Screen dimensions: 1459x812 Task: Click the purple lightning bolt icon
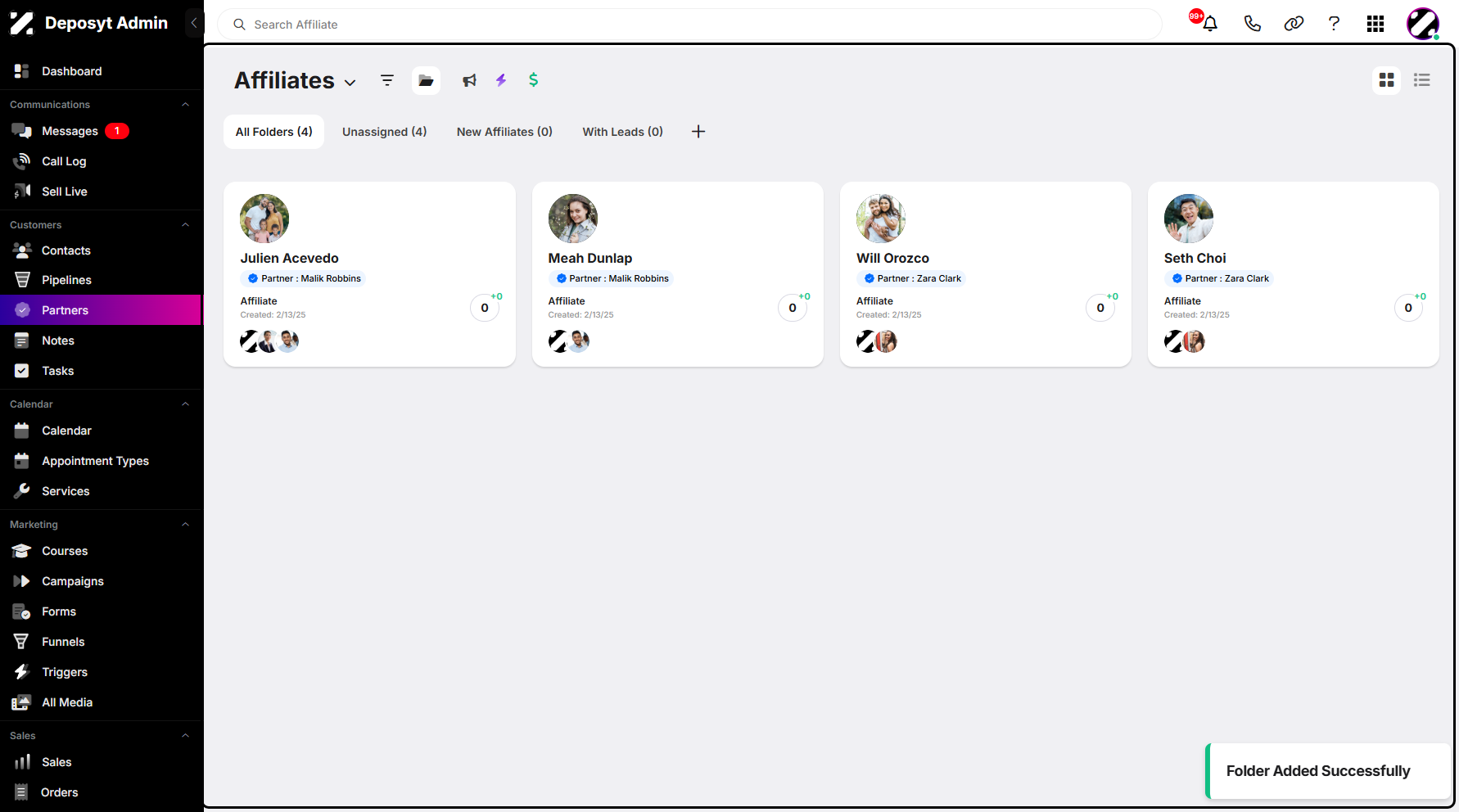pyautogui.click(x=501, y=80)
